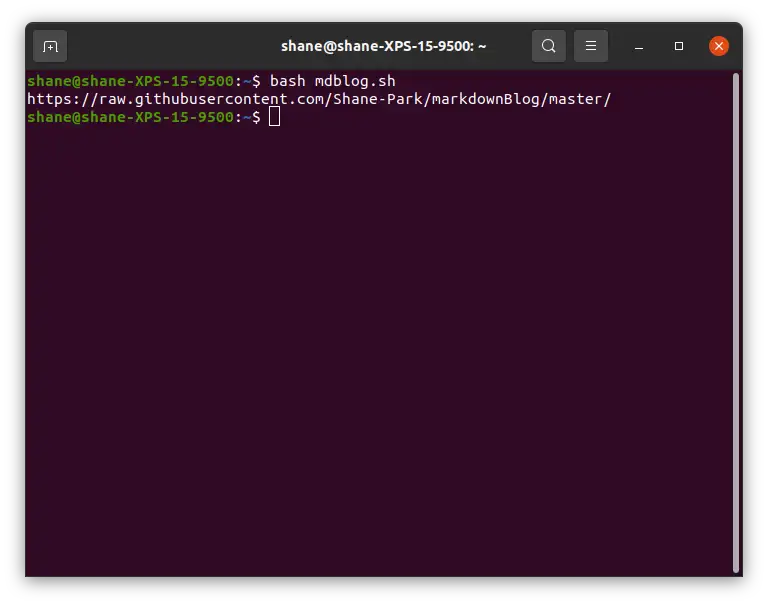Click the raw.githubusercontent.com URL output
Viewport: 768px width, 605px height.
[319, 99]
